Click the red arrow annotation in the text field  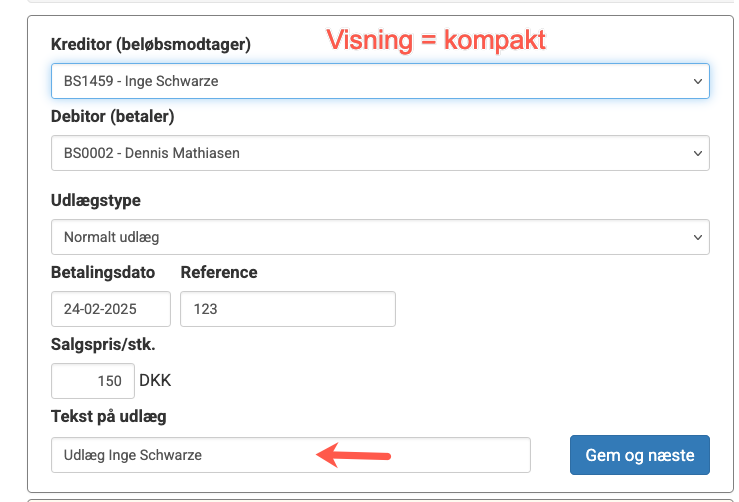(353, 455)
